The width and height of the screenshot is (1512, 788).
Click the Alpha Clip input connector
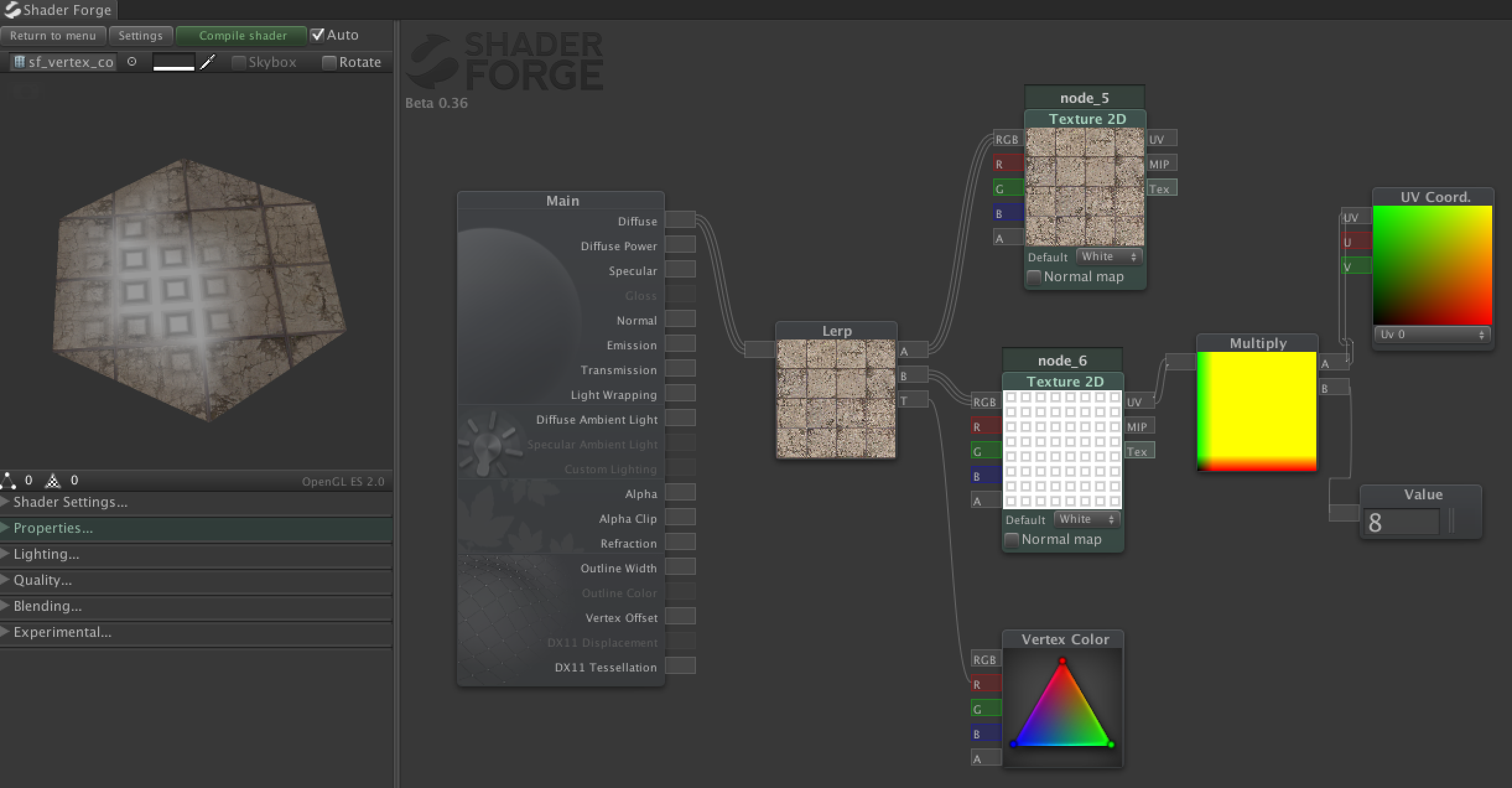coord(680,517)
